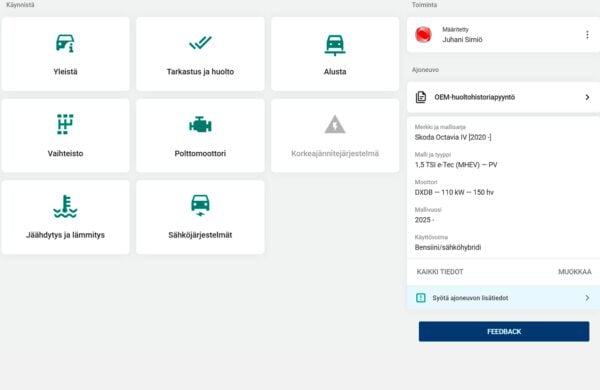600x390 pixels.
Task: Open the Vaihteisto label
Action: pos(65,153)
